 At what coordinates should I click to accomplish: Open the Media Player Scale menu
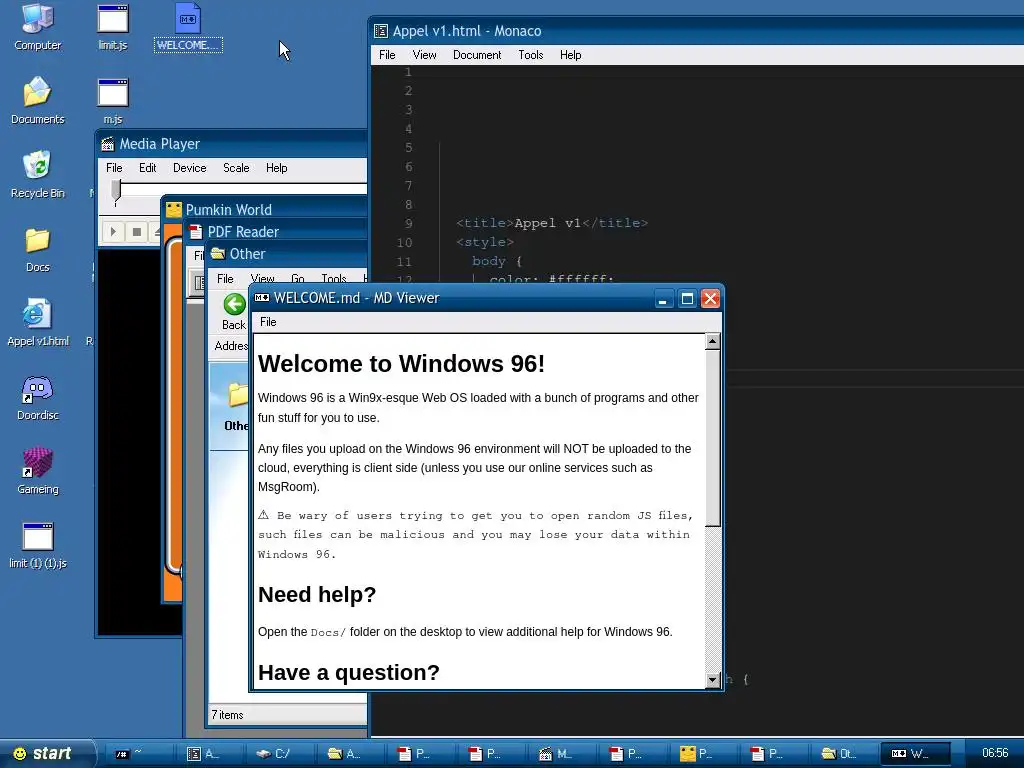(x=236, y=168)
